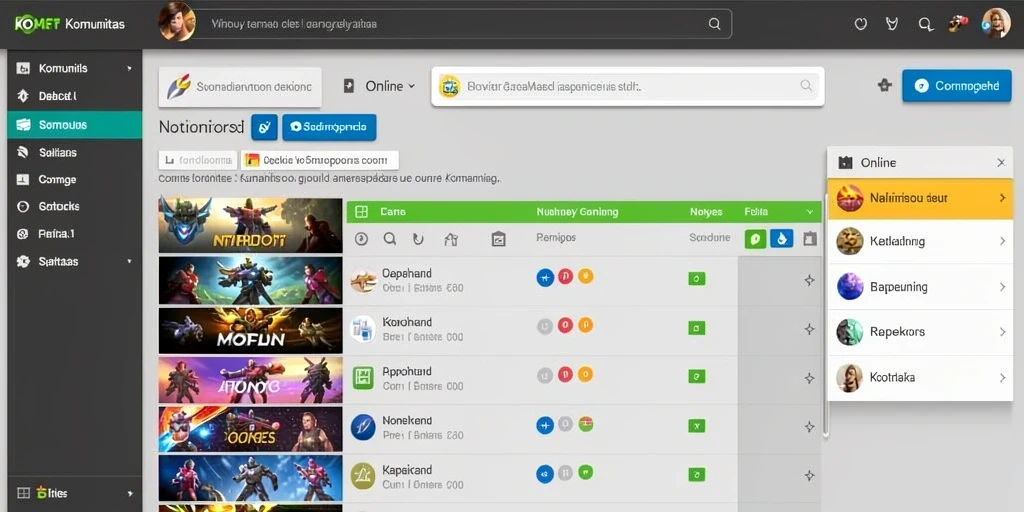Click the refresh icon in table toolbar
Viewport: 1024px width, 512px height.
pos(419,240)
